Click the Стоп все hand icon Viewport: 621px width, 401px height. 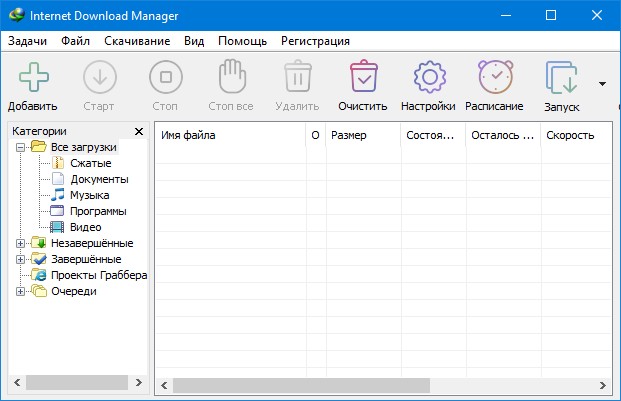click(232, 76)
